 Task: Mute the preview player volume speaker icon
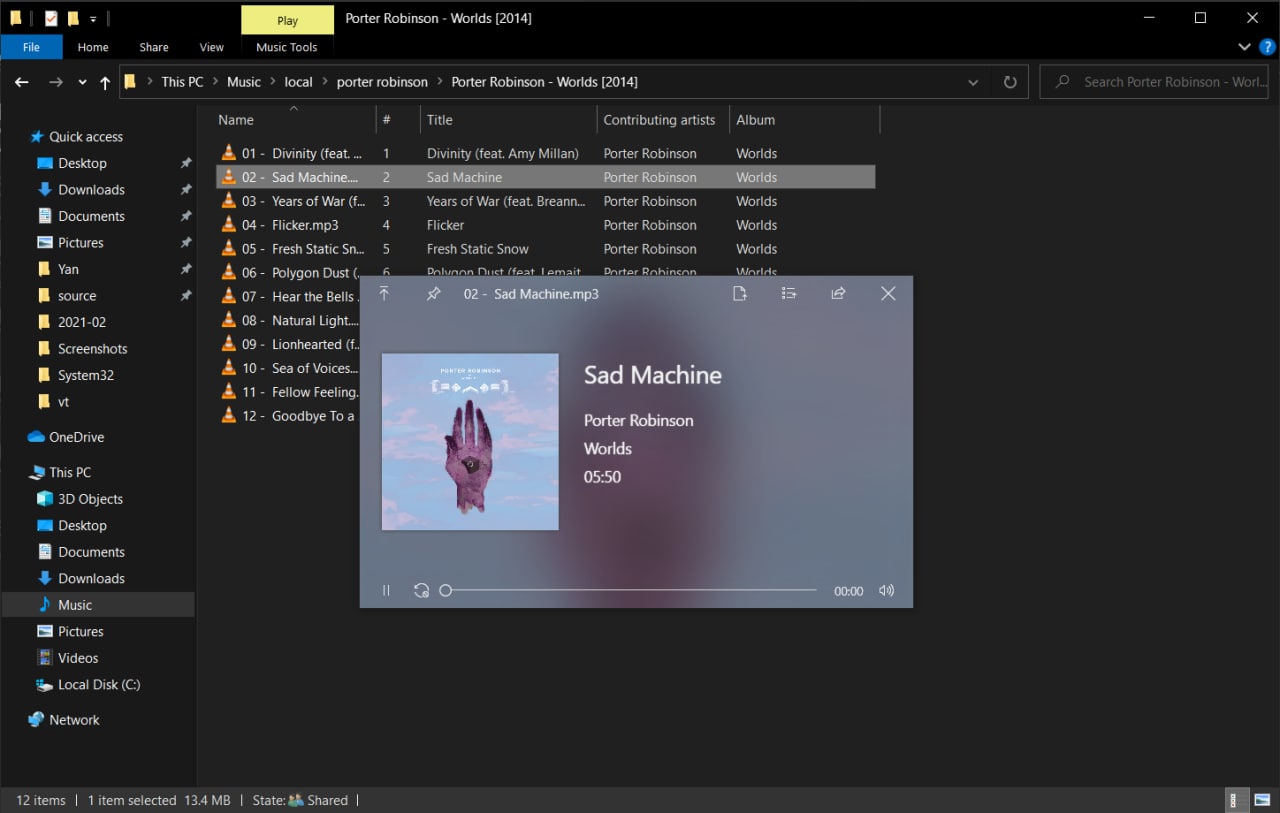point(886,591)
